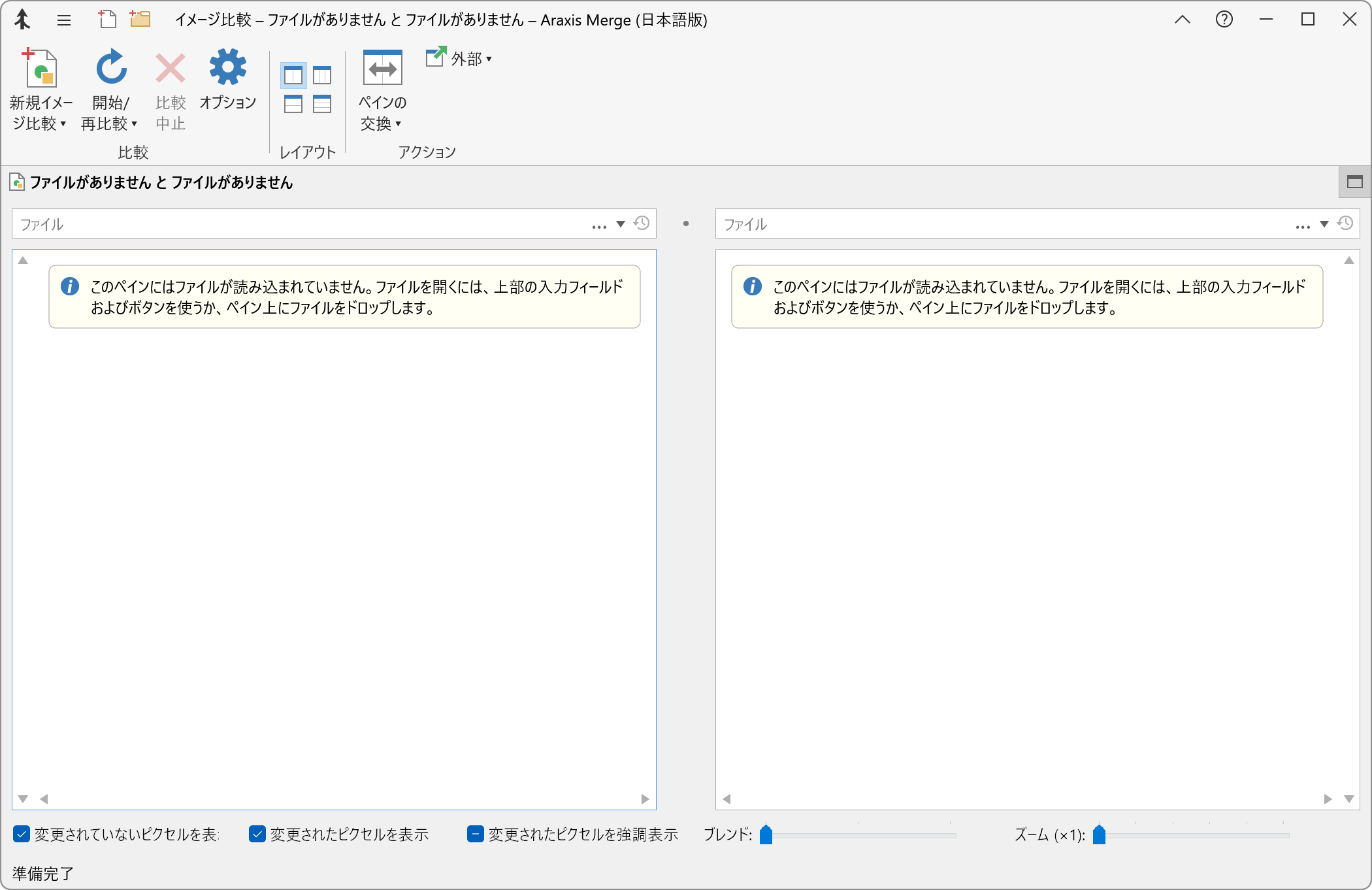The width and height of the screenshot is (1372, 890).
Task: Click the left pane history clock icon
Action: [x=642, y=223]
